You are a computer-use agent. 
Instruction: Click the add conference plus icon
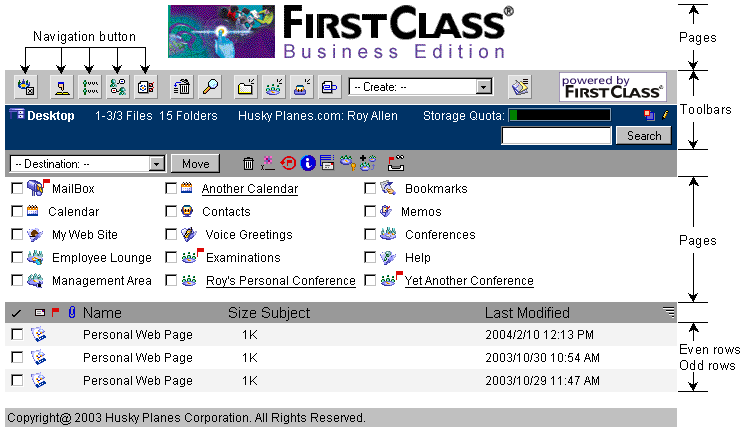tap(368, 163)
